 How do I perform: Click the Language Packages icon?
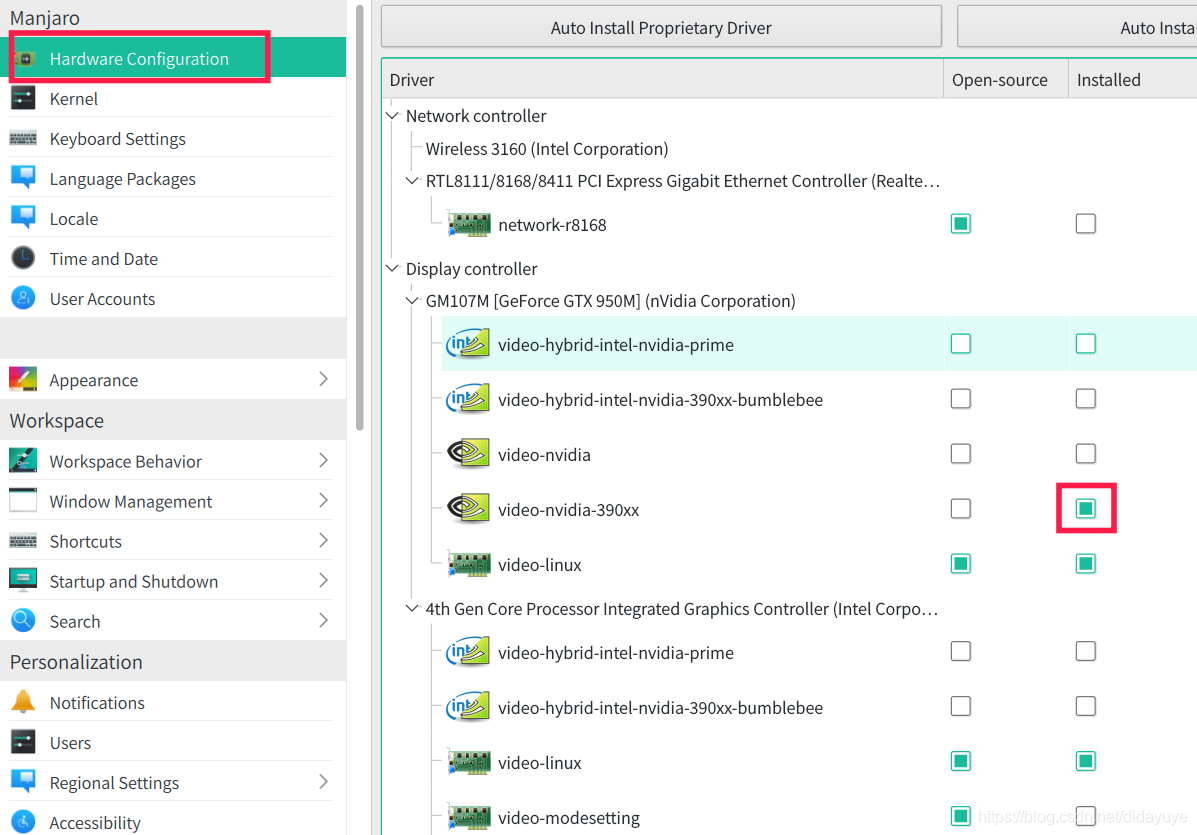(23, 178)
